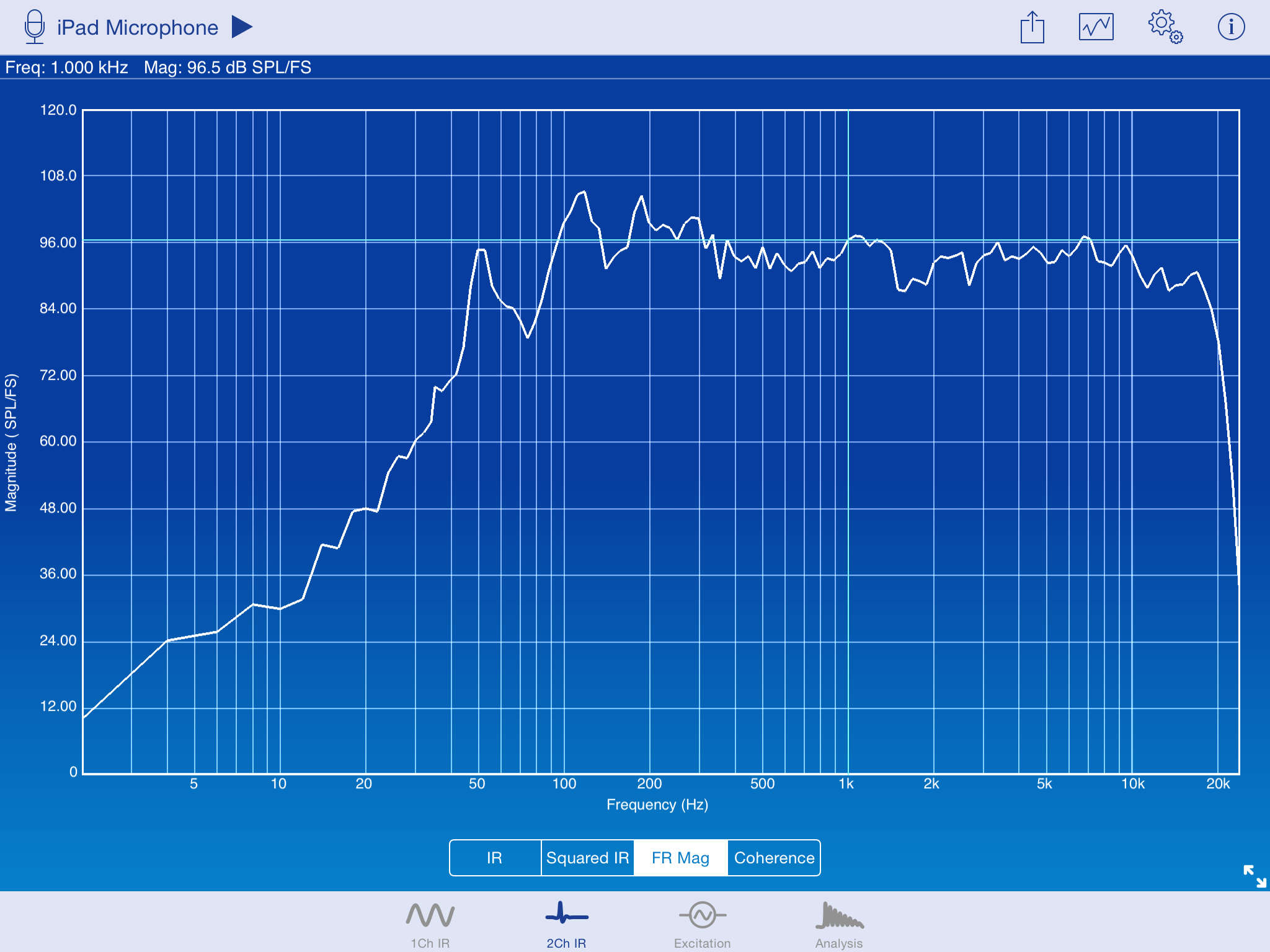
Task: Switch to the Coherence plot
Action: (x=774, y=858)
